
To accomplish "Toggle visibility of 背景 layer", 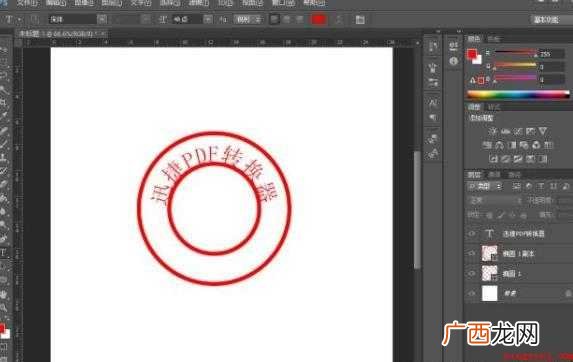I will 472,293.
